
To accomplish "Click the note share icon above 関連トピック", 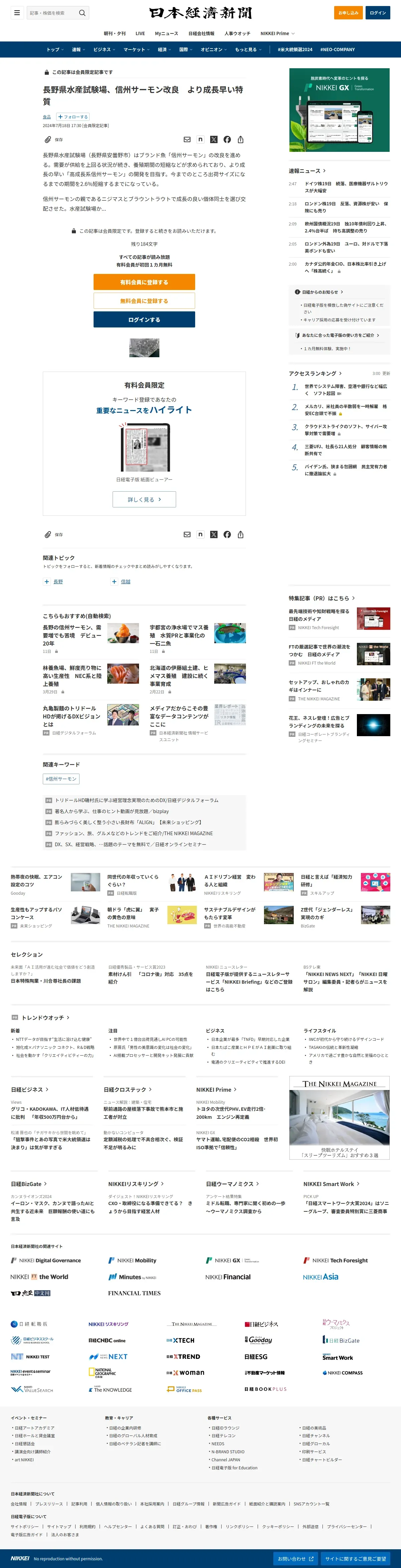I will pyautogui.click(x=200, y=534).
